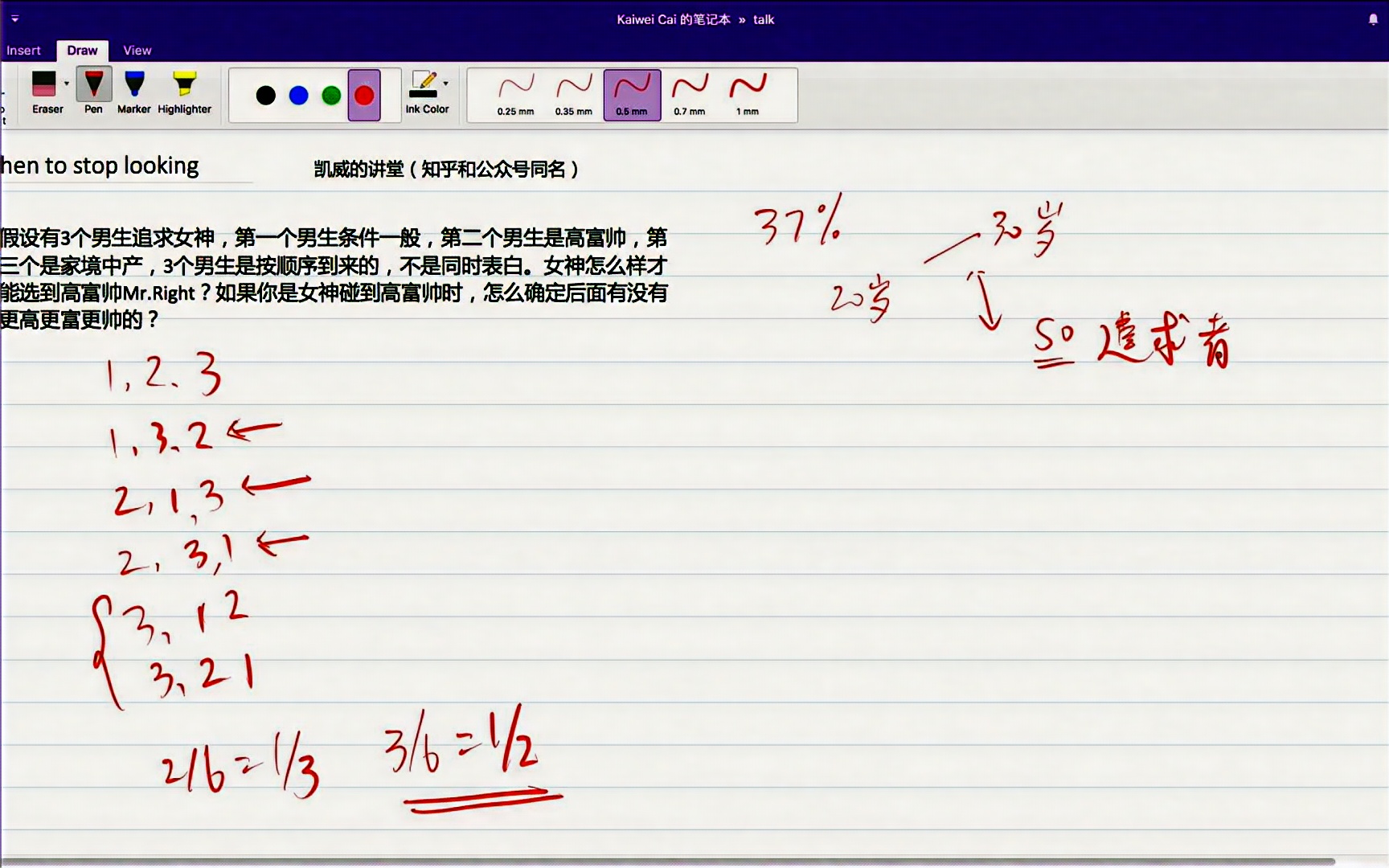Choose the 1 mm stroke thickness
This screenshot has width=1389, height=868.
pos(747,92)
